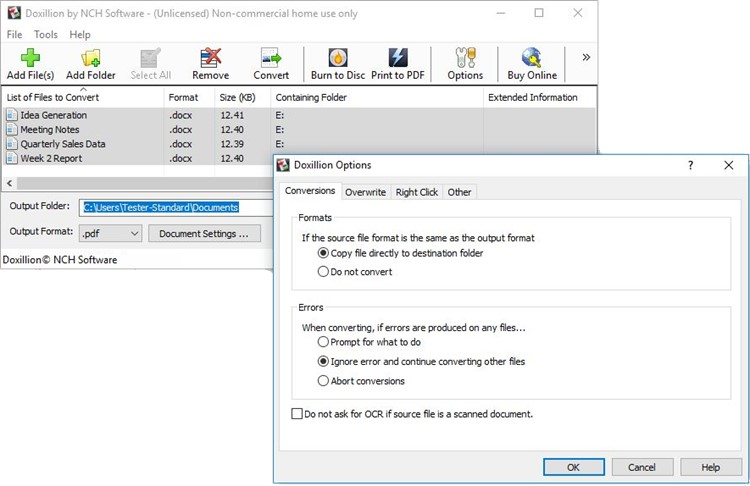Select the Week 2 Report file name
The height and width of the screenshot is (486, 750).
tap(51, 158)
